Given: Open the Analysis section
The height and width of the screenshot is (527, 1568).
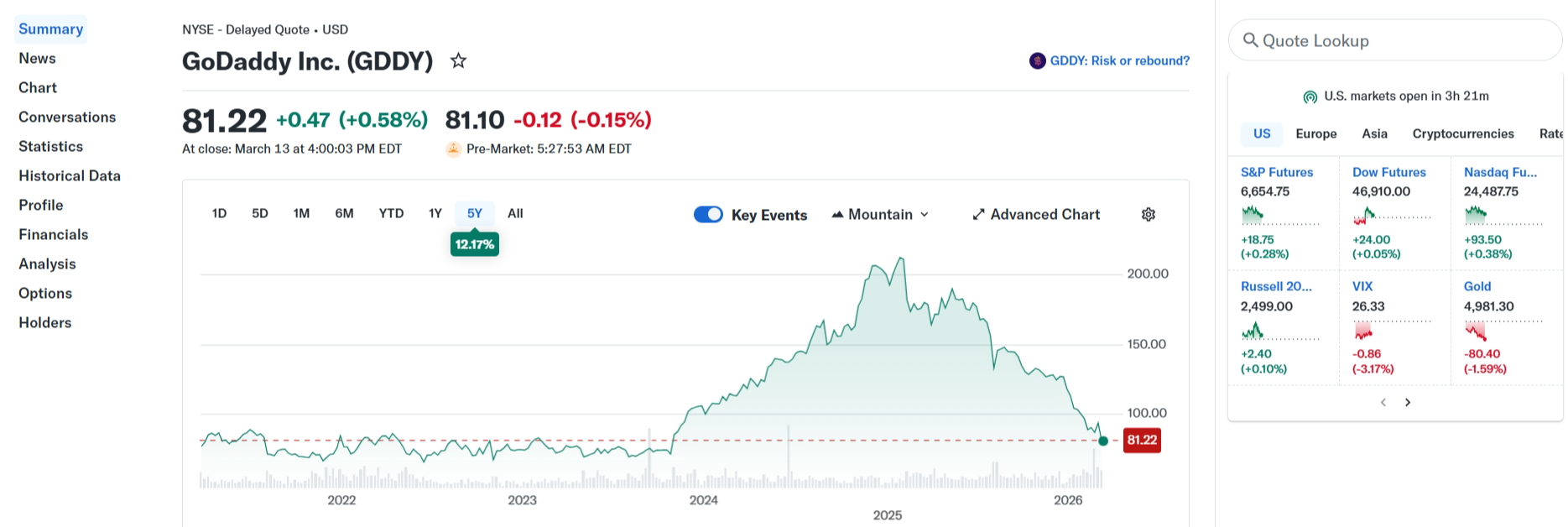Looking at the screenshot, I should tap(47, 264).
